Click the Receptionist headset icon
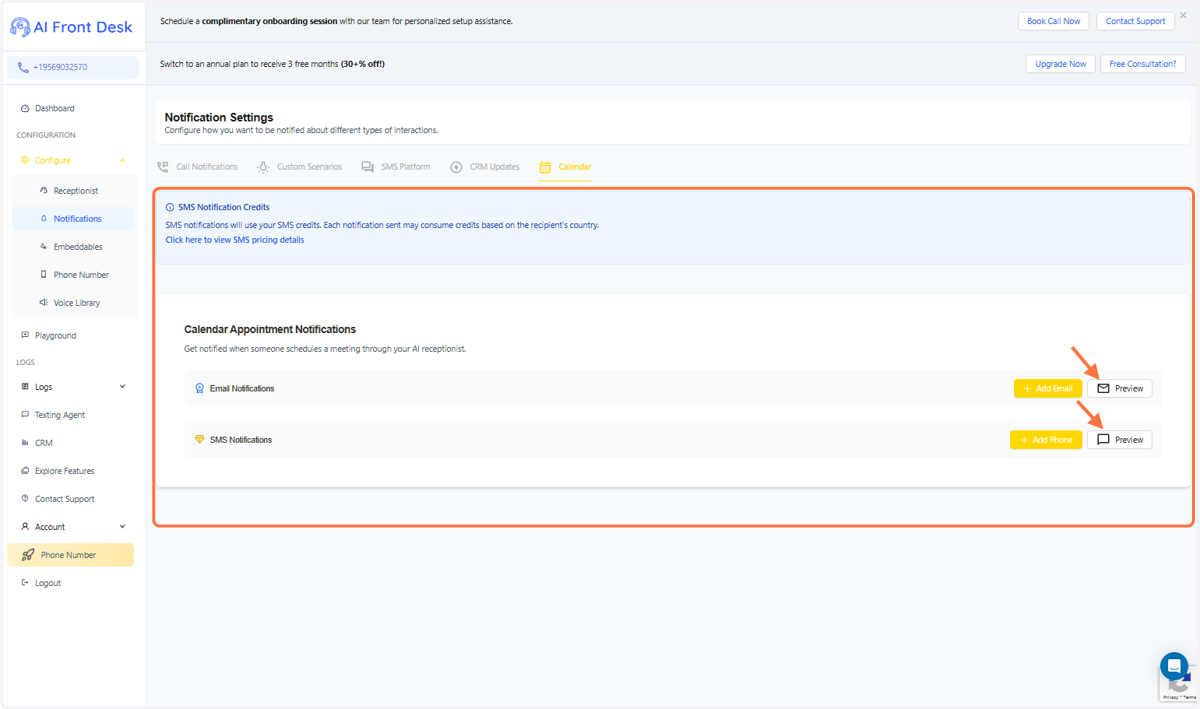The height and width of the screenshot is (709, 1200). [43, 190]
